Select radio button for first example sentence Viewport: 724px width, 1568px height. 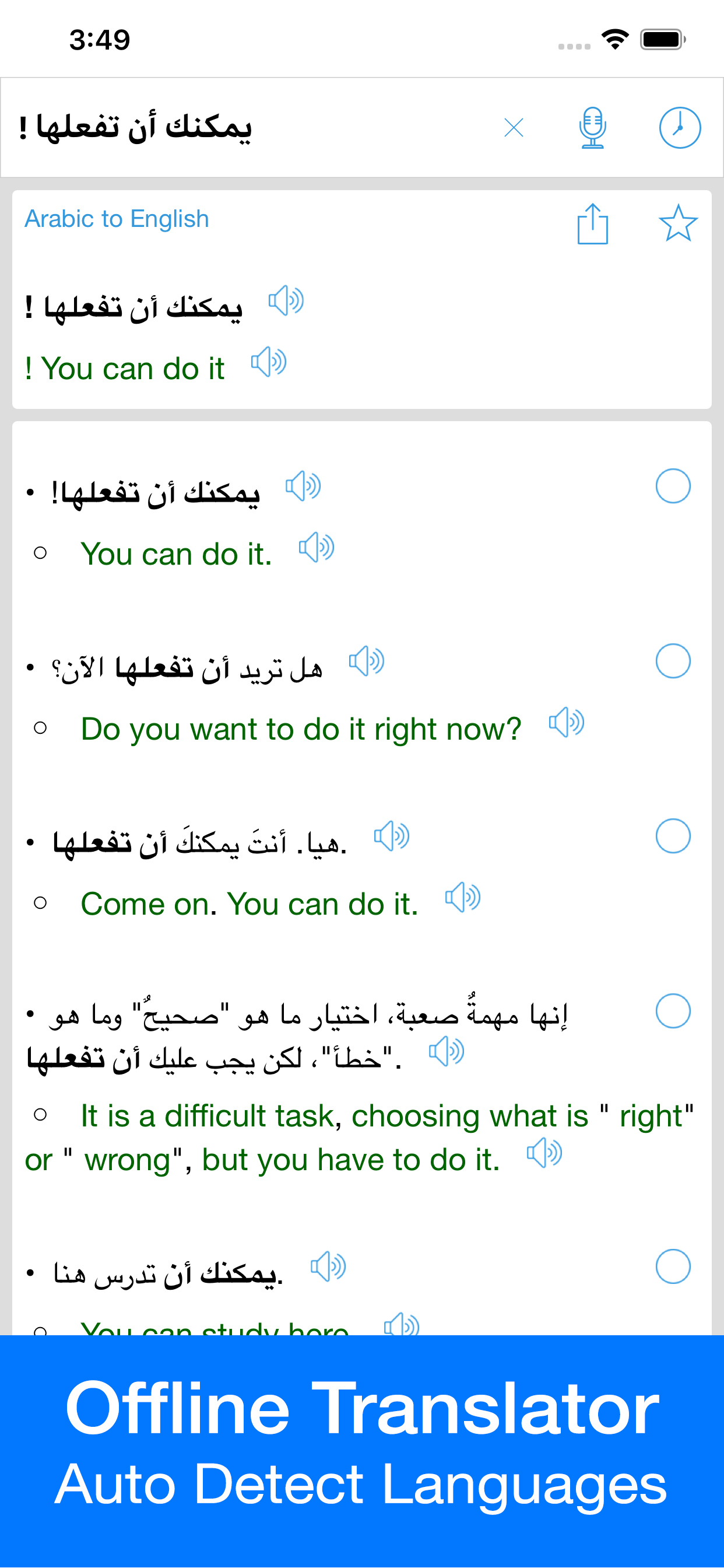click(x=673, y=486)
